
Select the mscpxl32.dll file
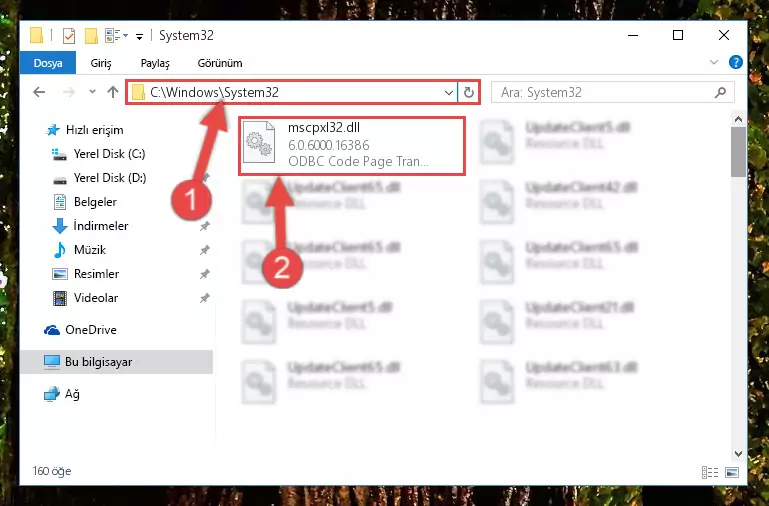click(x=352, y=145)
